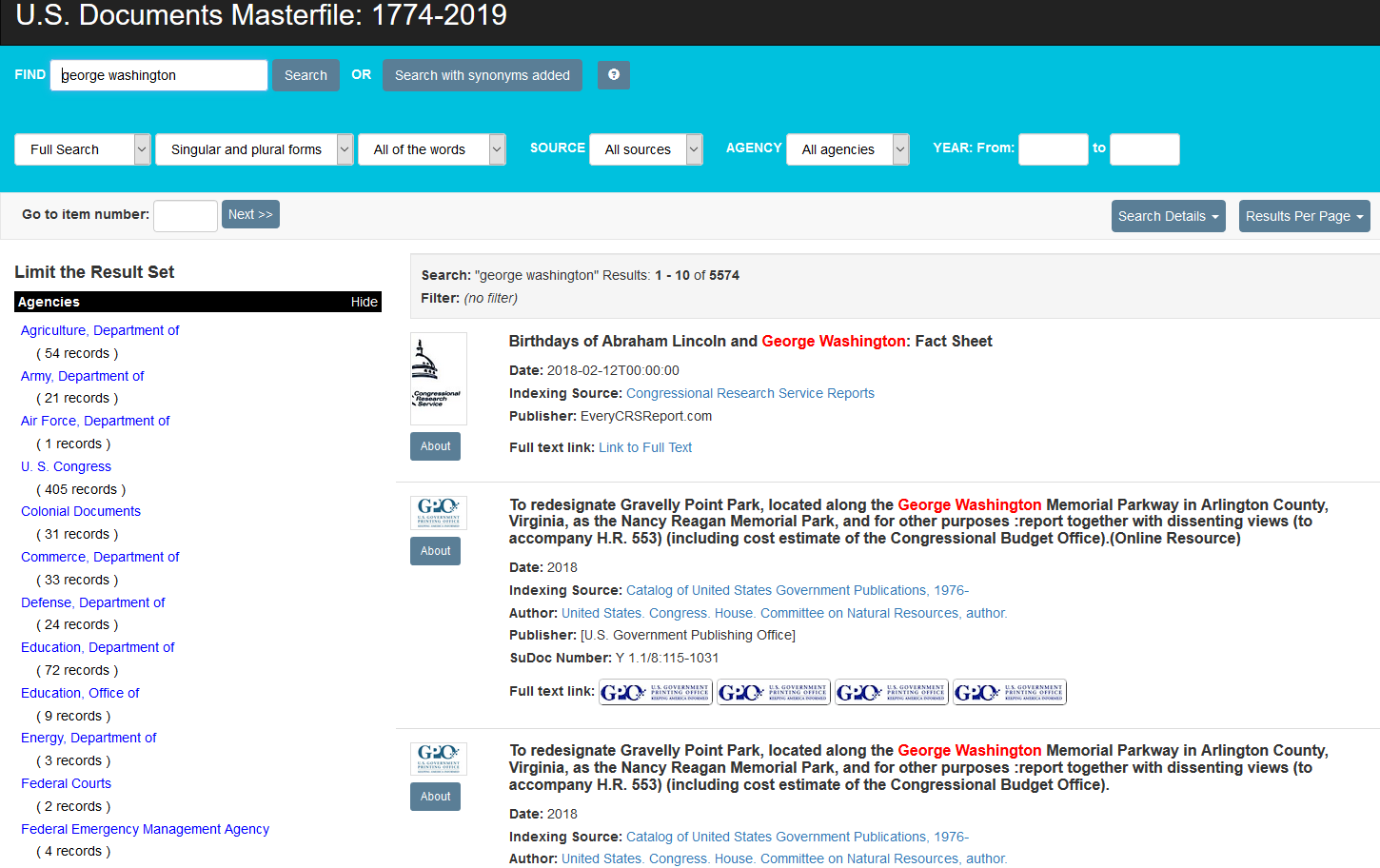The image size is (1380, 868).
Task: Select '54 records' count text
Action: [77, 353]
